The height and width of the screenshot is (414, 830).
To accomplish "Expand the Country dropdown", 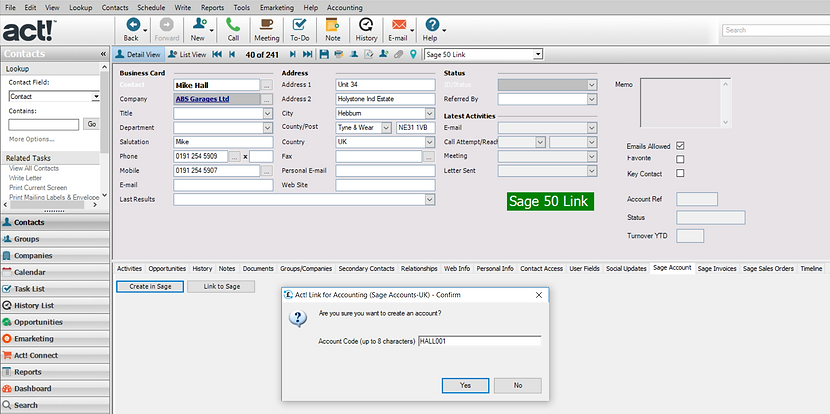I will coord(429,142).
